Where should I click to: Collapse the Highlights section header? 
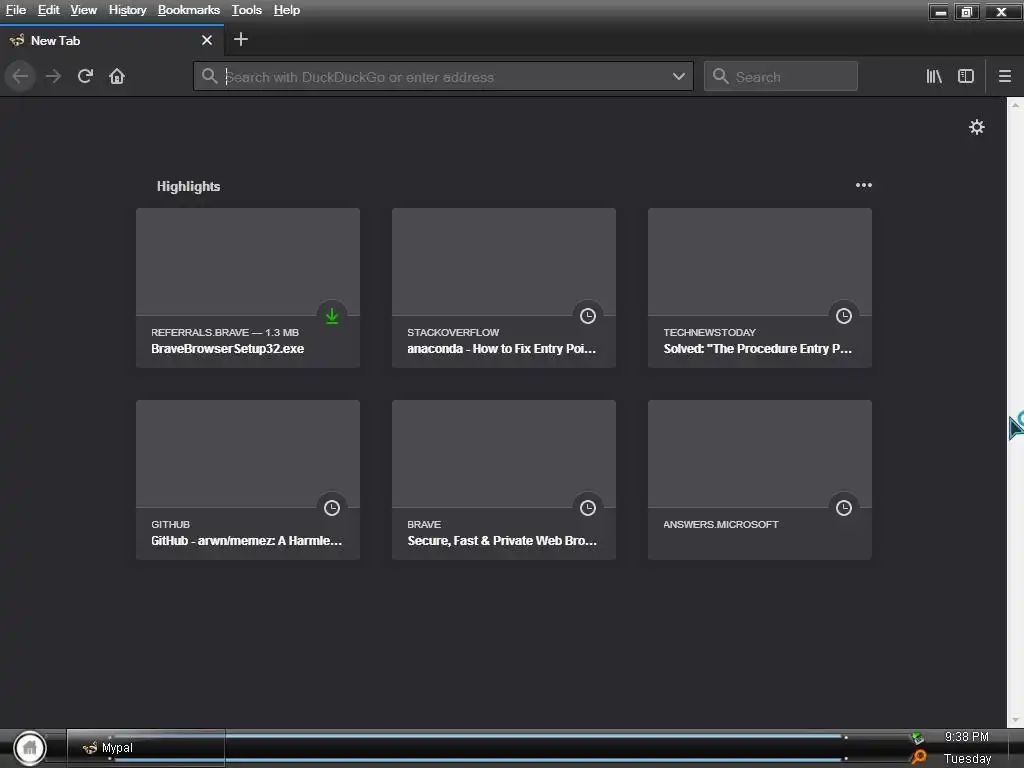coord(188,186)
